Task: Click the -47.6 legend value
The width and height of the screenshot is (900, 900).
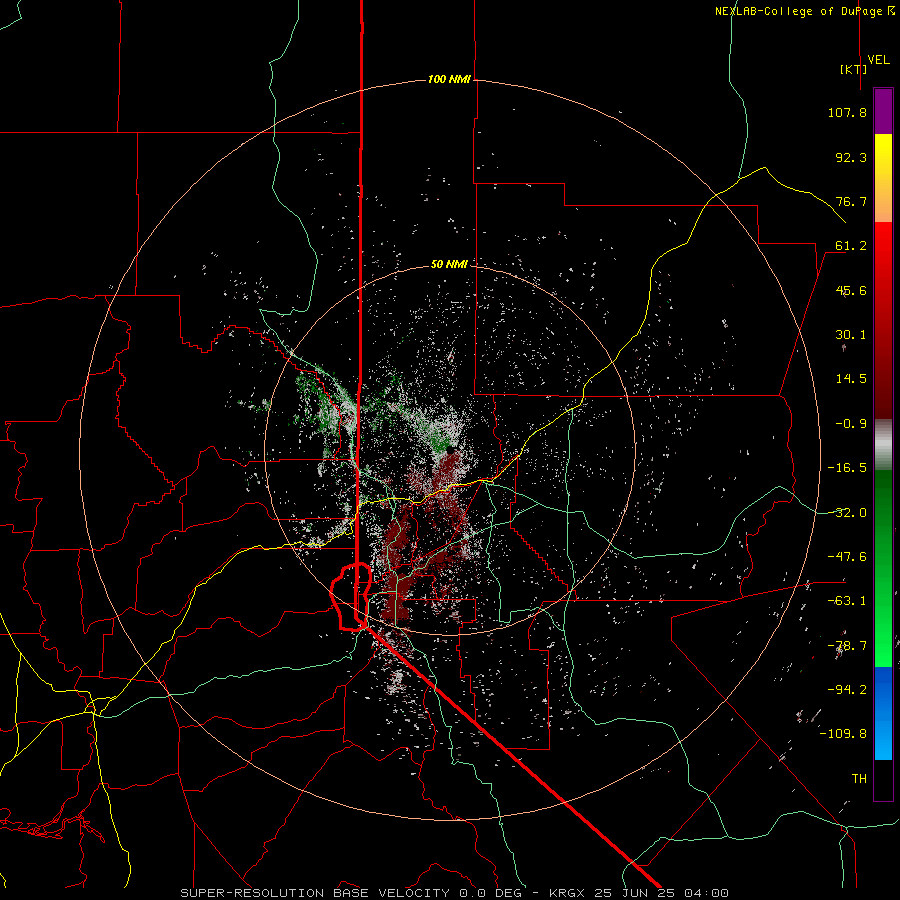Action: point(847,557)
